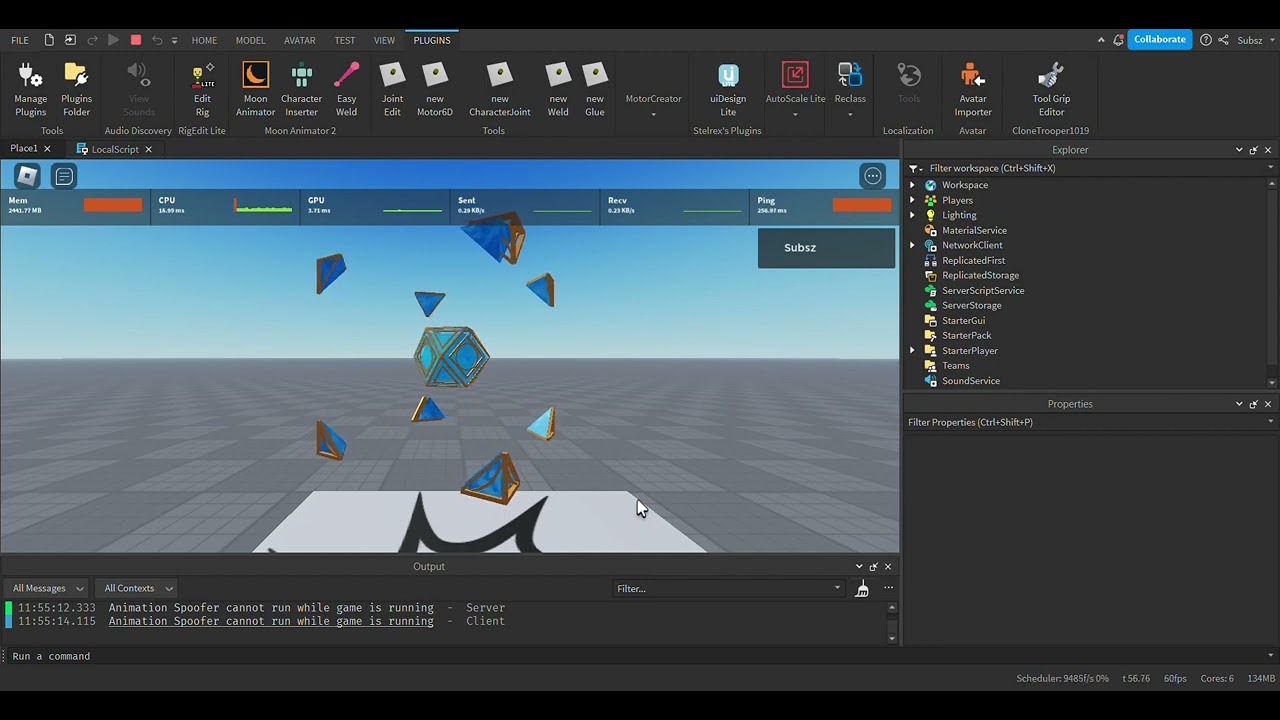Click the Collaborate button
This screenshot has height=720, width=1280.
(x=1160, y=40)
